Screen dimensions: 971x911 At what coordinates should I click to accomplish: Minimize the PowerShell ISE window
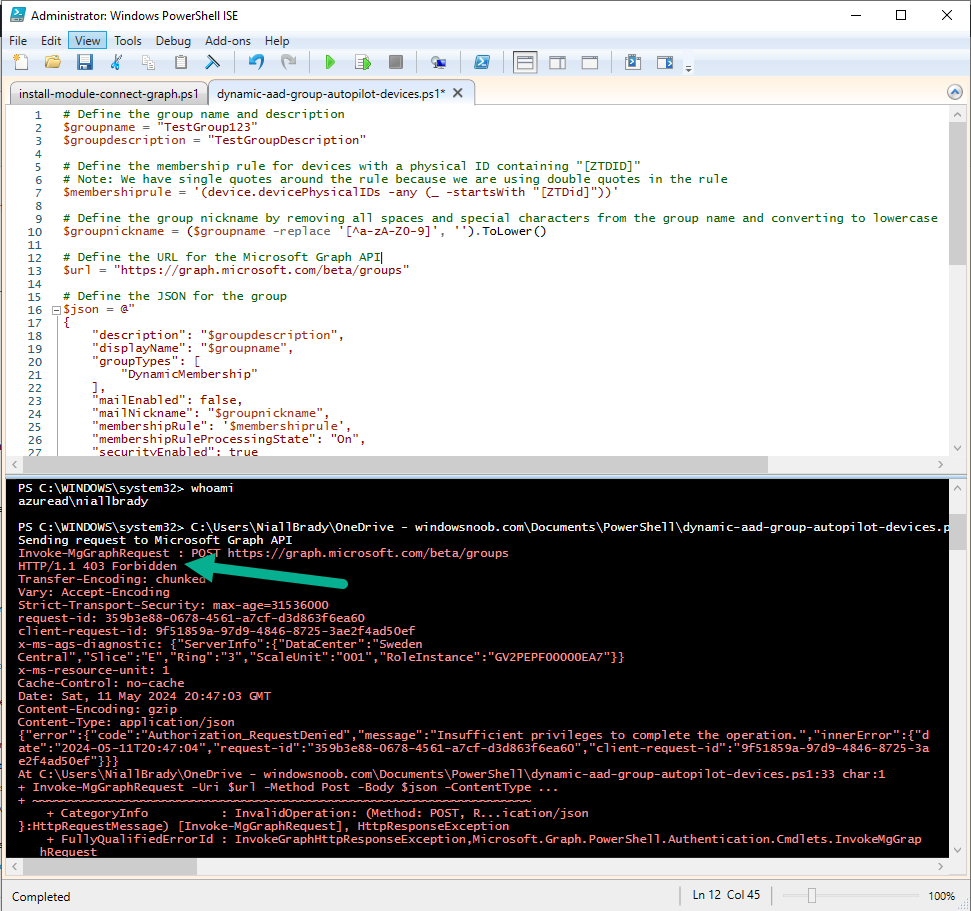[x=856, y=15]
